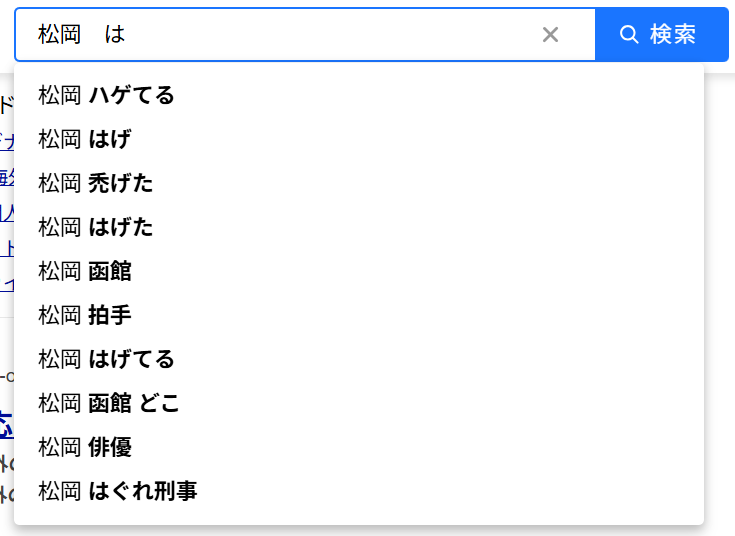
Task: Pick suggestion 松岡 函館
Action: tap(359, 271)
